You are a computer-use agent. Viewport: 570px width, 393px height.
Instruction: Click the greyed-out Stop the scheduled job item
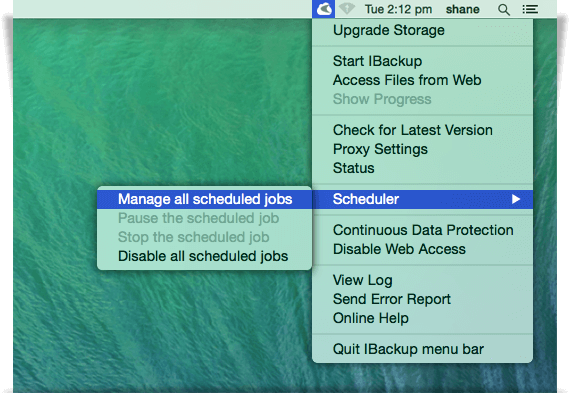tap(204, 237)
